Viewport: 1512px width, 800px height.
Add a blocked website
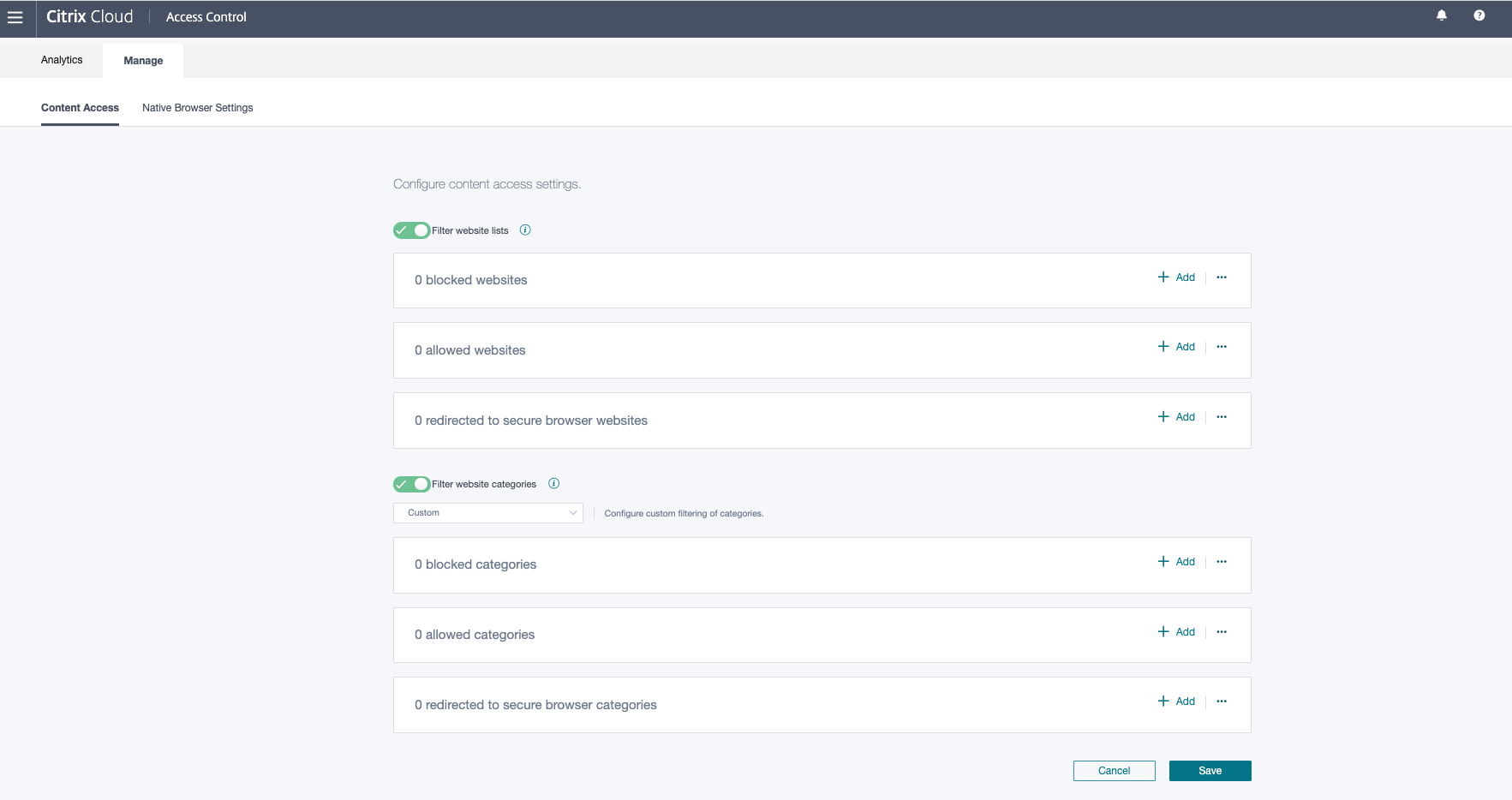(1176, 278)
